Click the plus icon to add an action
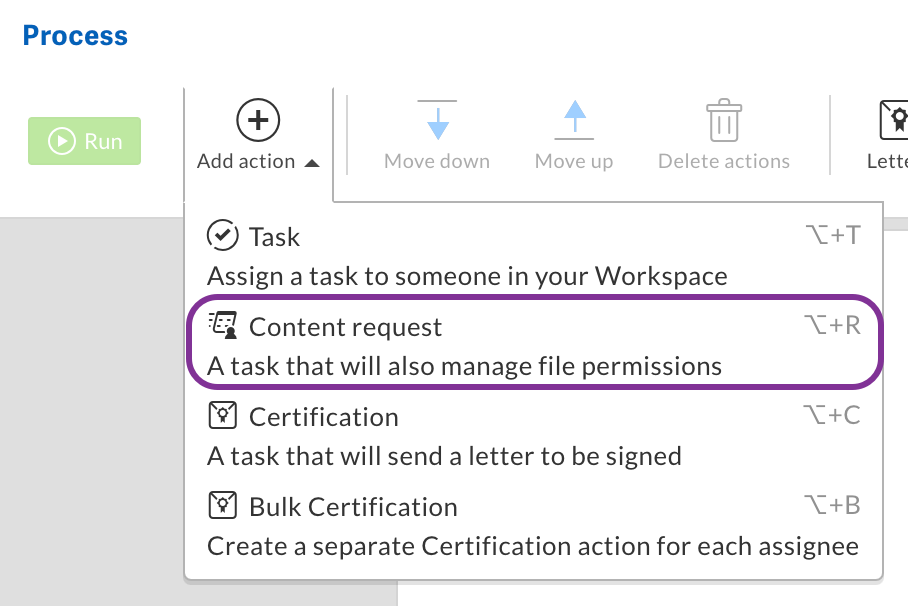This screenshot has height=606, width=908. point(257,119)
